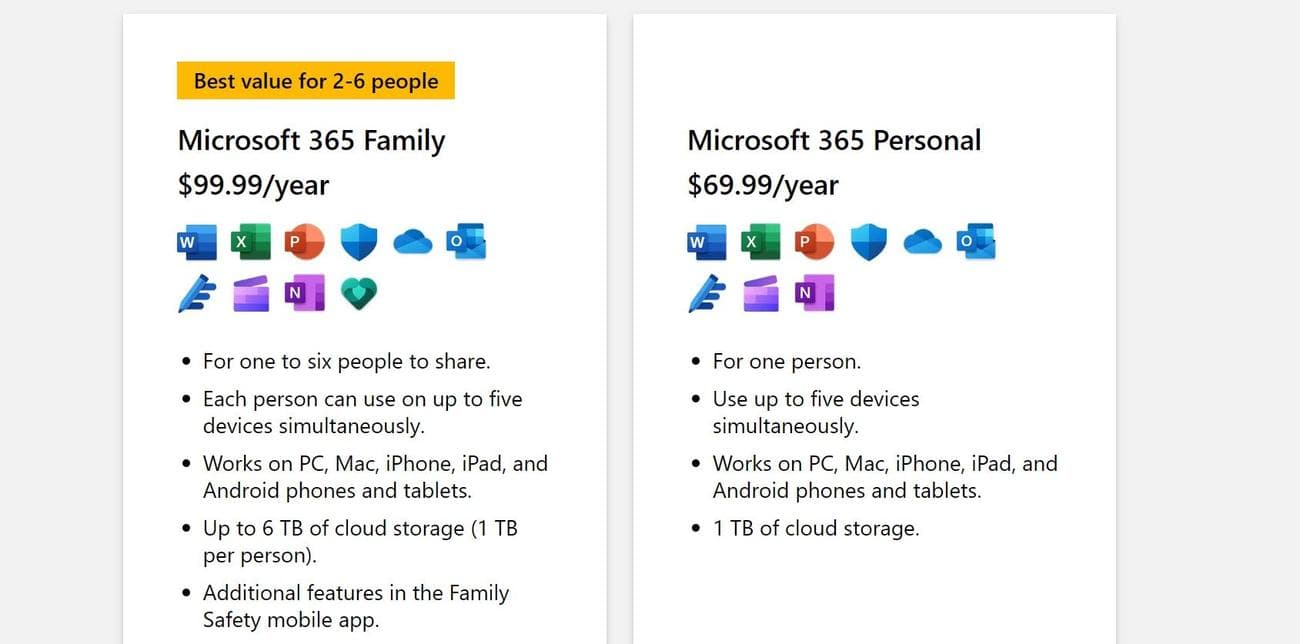
Task: Click the Microsoft 365 Family heading
Action: coord(311,140)
